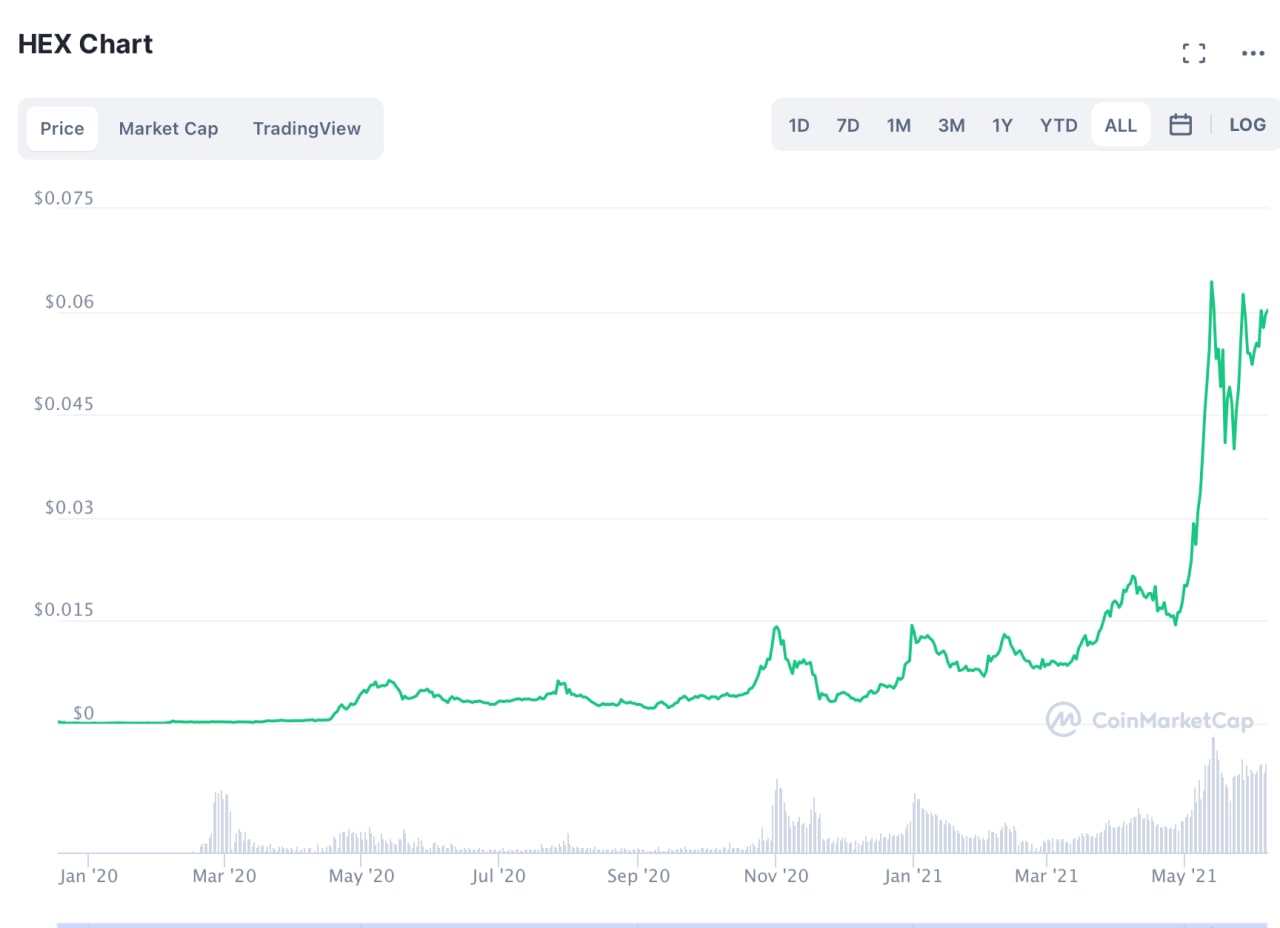The height and width of the screenshot is (928, 1280).
Task: Switch to the Market Cap tab
Action: coord(168,128)
